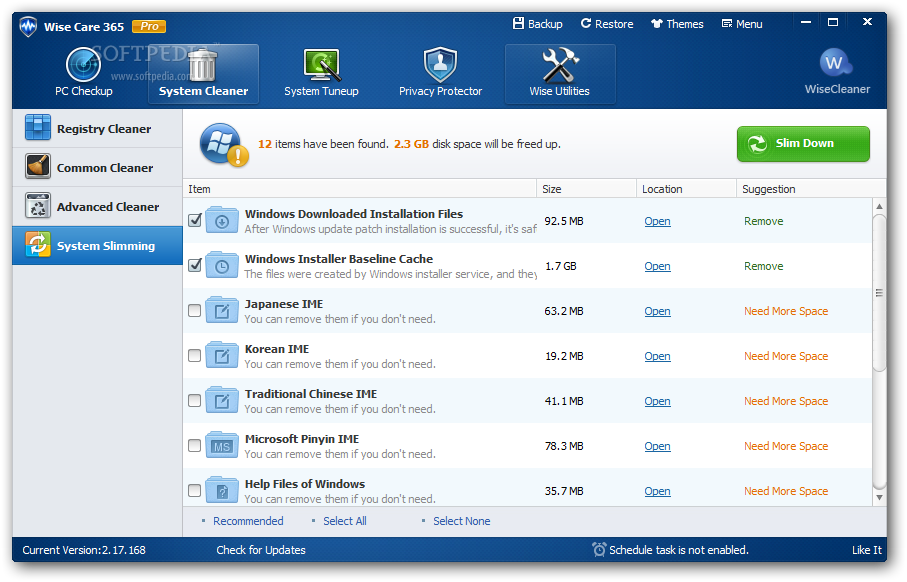907x582 pixels.
Task: Click the Restore label in the title bar
Action: point(614,24)
